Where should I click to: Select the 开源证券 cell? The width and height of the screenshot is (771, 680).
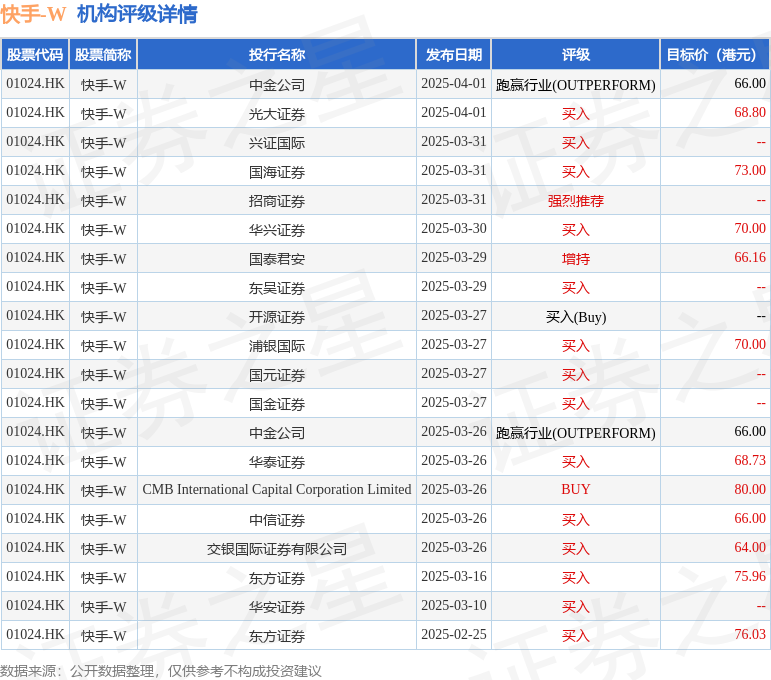(x=277, y=317)
